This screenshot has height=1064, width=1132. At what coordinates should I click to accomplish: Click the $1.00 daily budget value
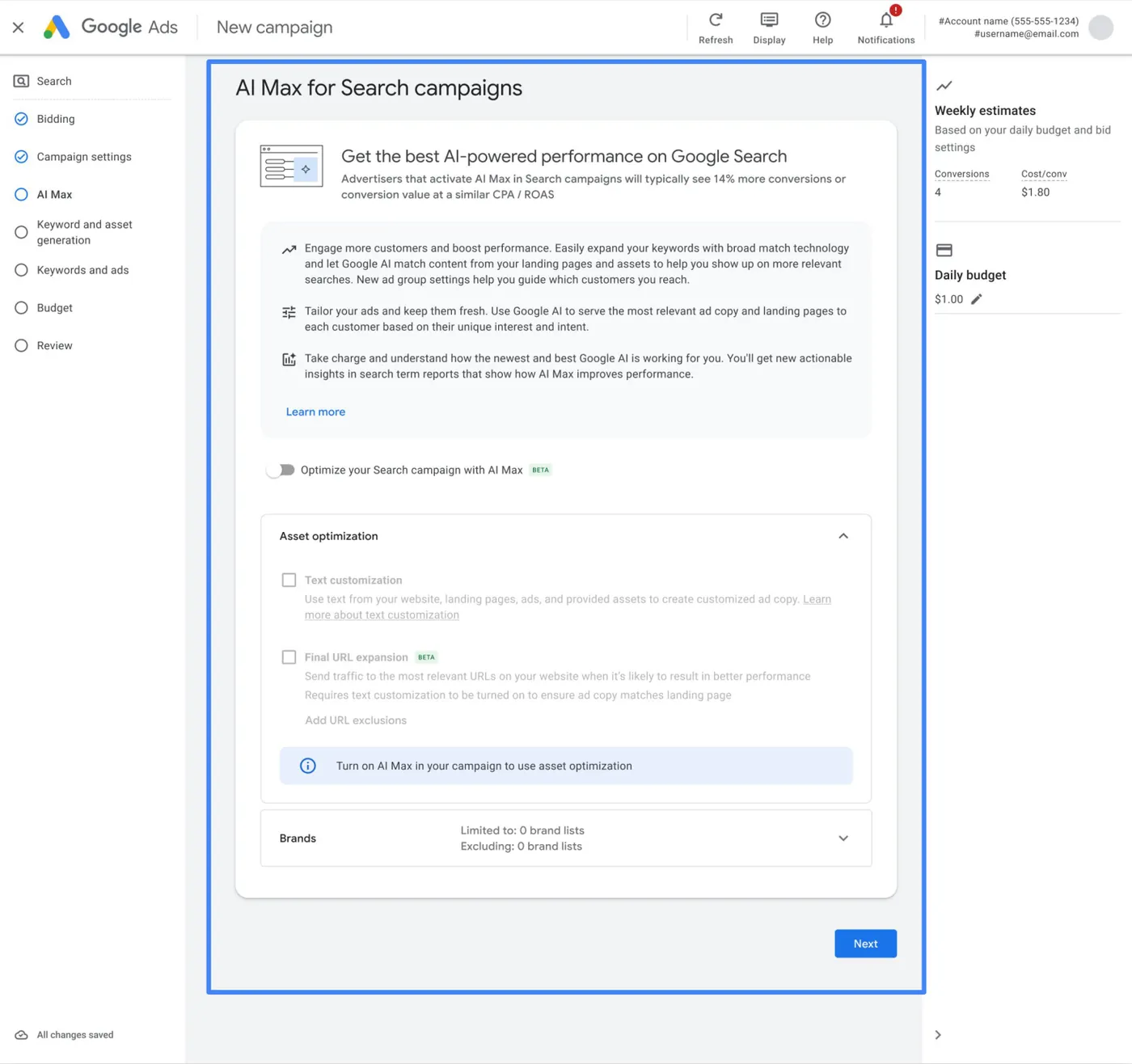(x=949, y=299)
